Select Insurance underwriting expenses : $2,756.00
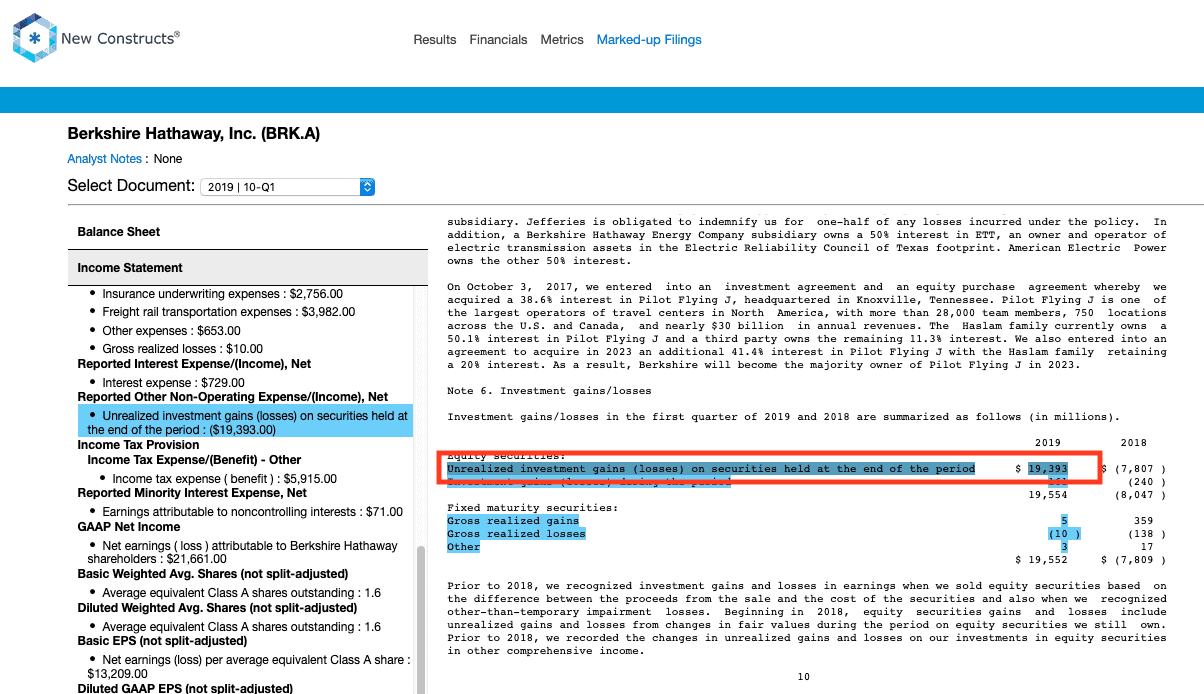1204x694 pixels. click(222, 294)
